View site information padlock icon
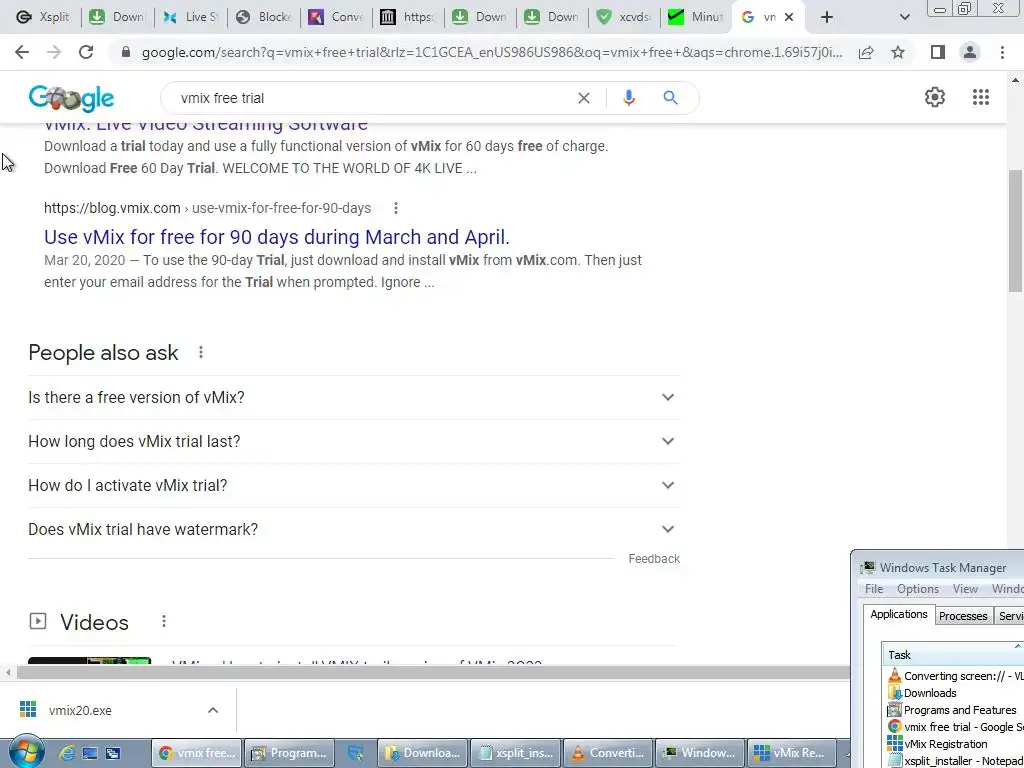The image size is (1024, 768). (126, 52)
